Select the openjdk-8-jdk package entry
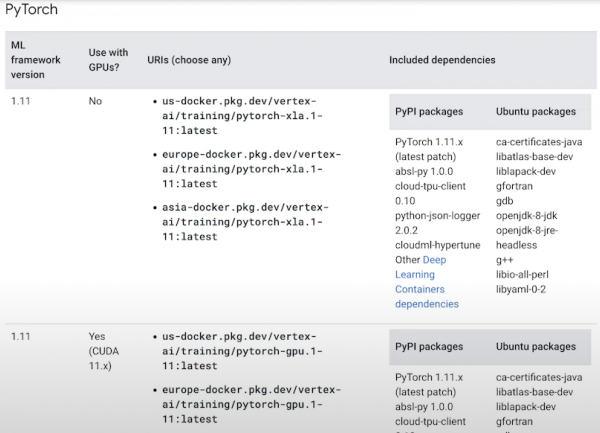This screenshot has width=600, height=433. pos(527,216)
